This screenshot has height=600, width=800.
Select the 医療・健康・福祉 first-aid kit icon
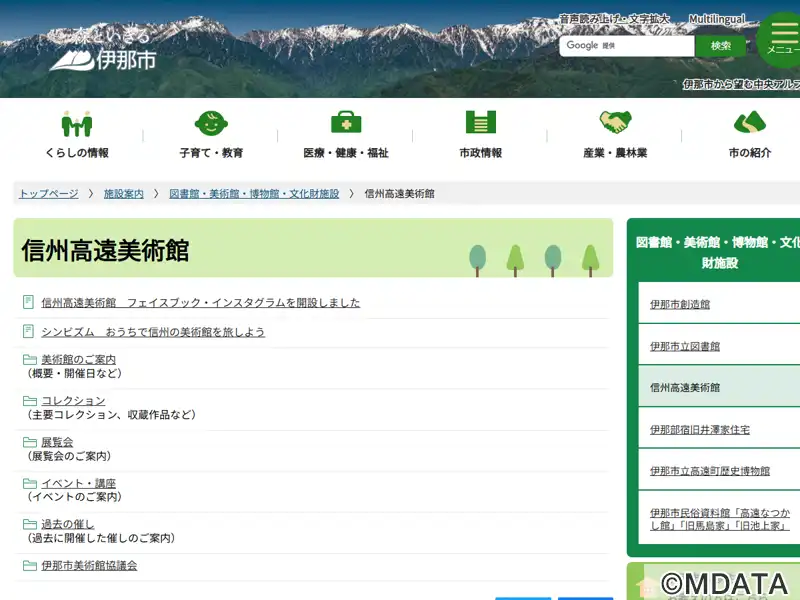point(346,123)
